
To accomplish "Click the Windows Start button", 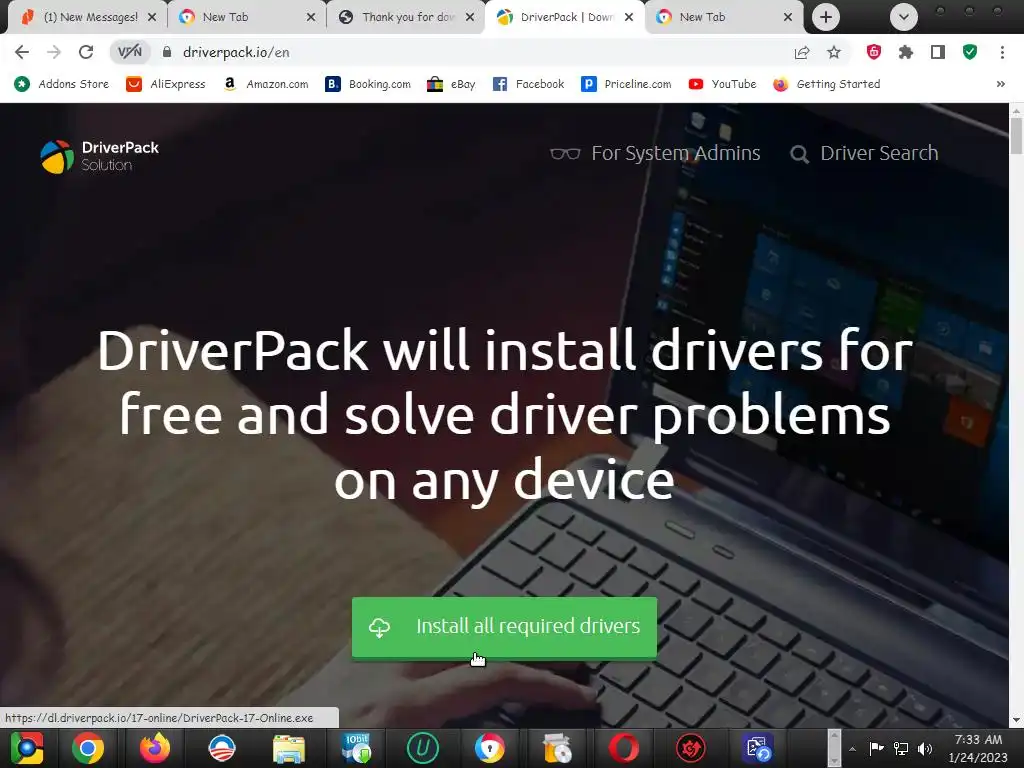I will click(x=27, y=748).
